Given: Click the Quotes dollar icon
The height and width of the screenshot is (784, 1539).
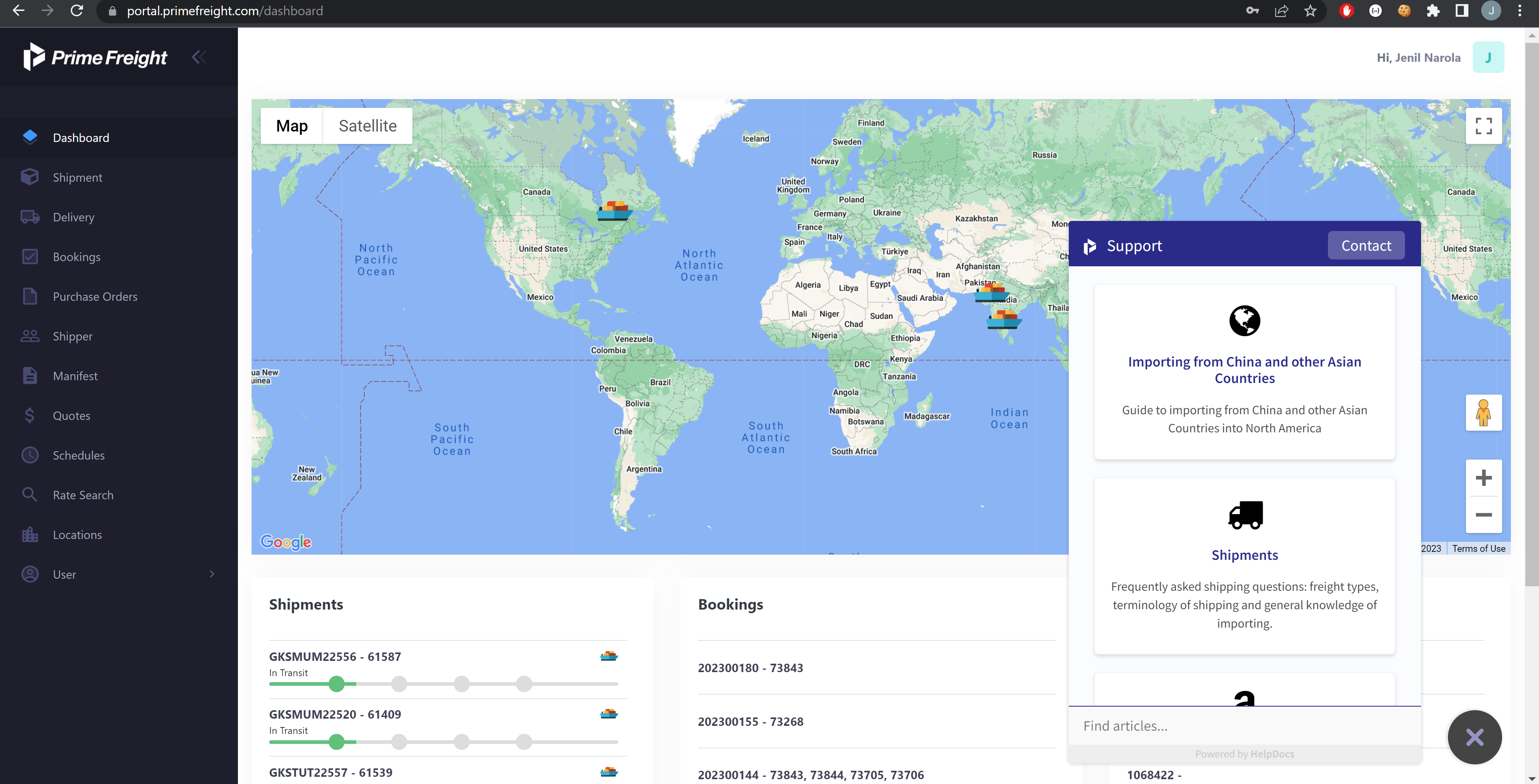Looking at the screenshot, I should point(30,415).
